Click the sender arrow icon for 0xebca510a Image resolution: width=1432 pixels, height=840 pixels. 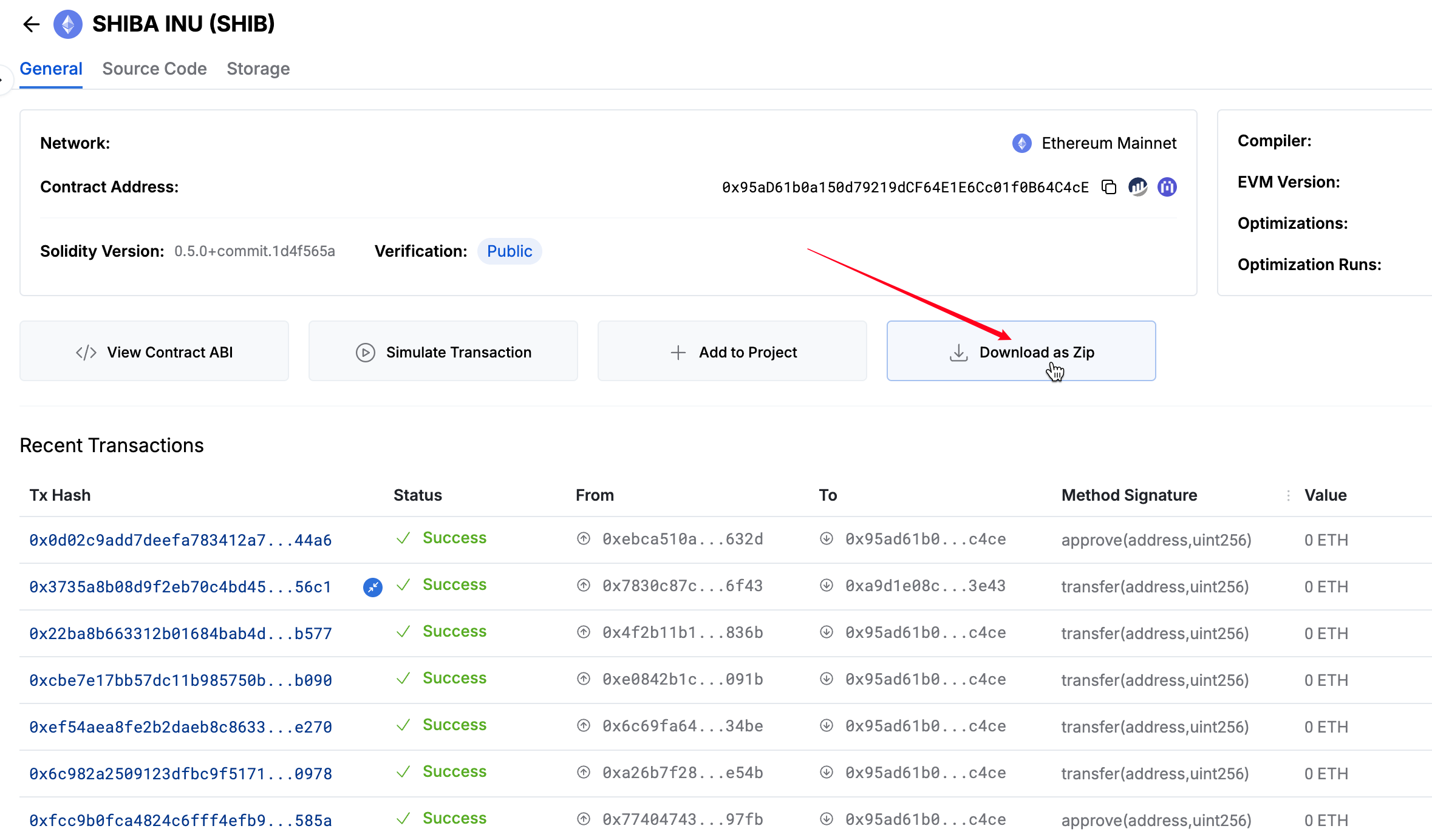[x=584, y=539]
